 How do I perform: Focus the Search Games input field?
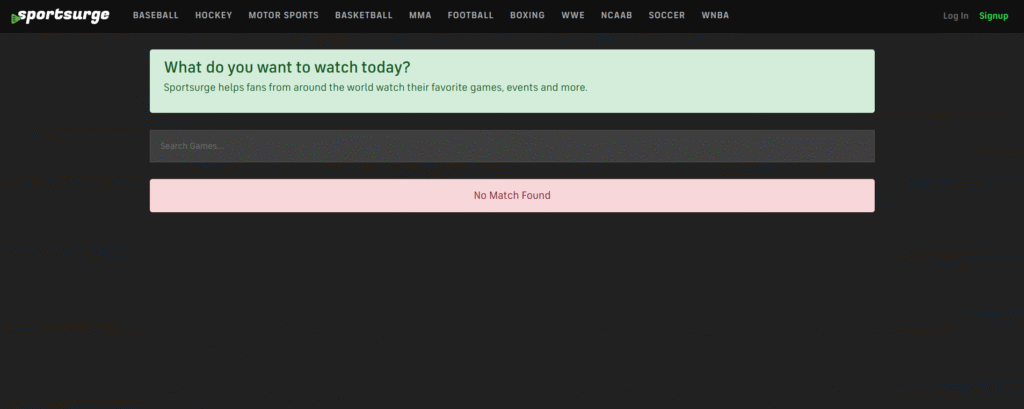[512, 146]
